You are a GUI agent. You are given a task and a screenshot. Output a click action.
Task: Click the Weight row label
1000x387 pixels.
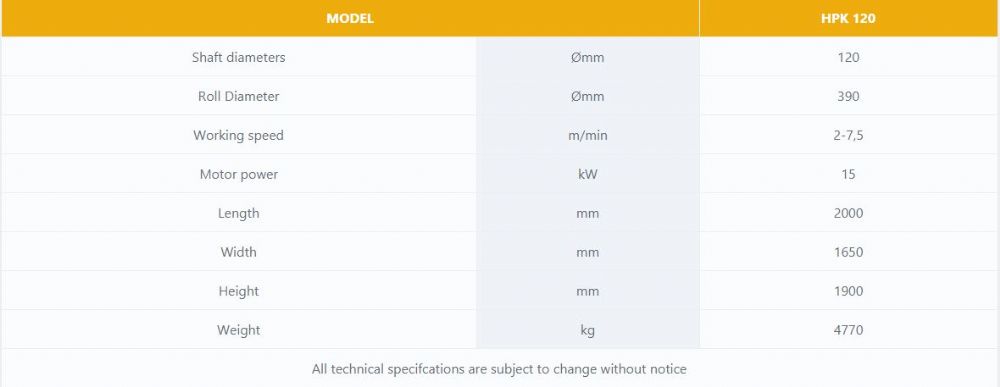coord(239,330)
